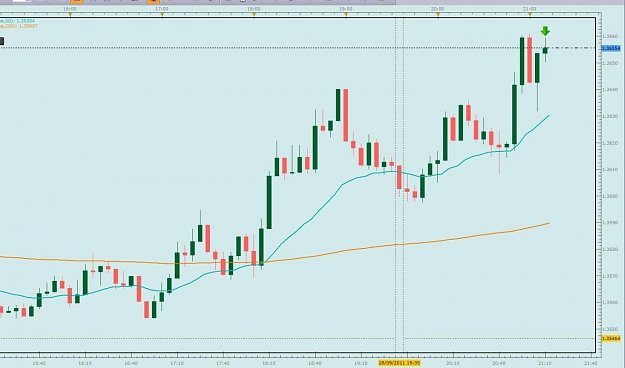Click the 1.3570 price axis label
625x368 pixels.
[x=610, y=276]
